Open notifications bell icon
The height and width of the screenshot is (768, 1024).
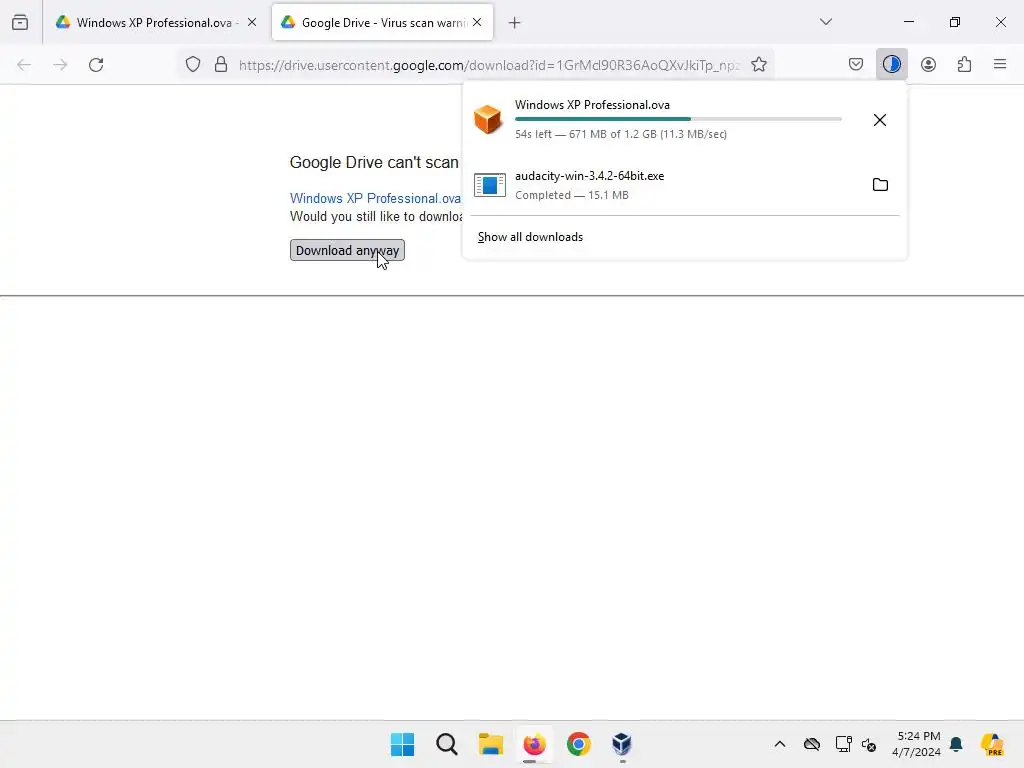click(x=956, y=744)
